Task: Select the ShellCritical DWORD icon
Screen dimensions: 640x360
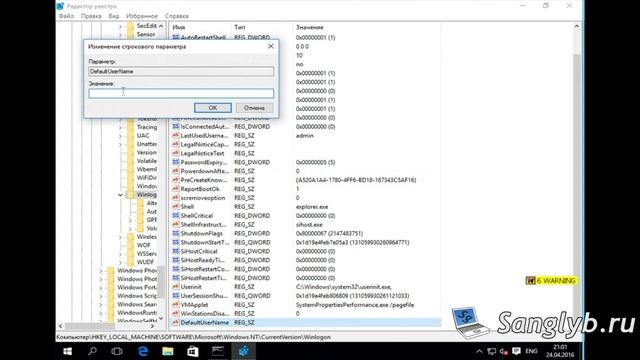Action: (x=176, y=216)
